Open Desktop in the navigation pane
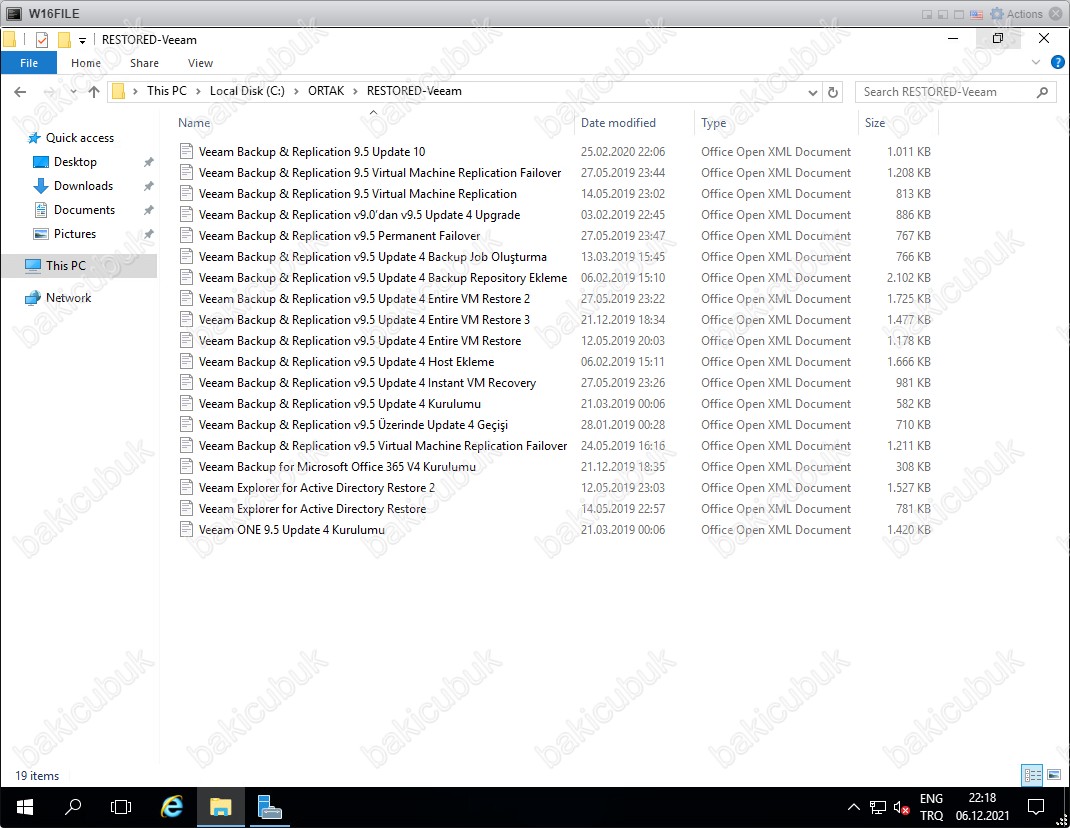This screenshot has height=828, width=1070. [75, 162]
